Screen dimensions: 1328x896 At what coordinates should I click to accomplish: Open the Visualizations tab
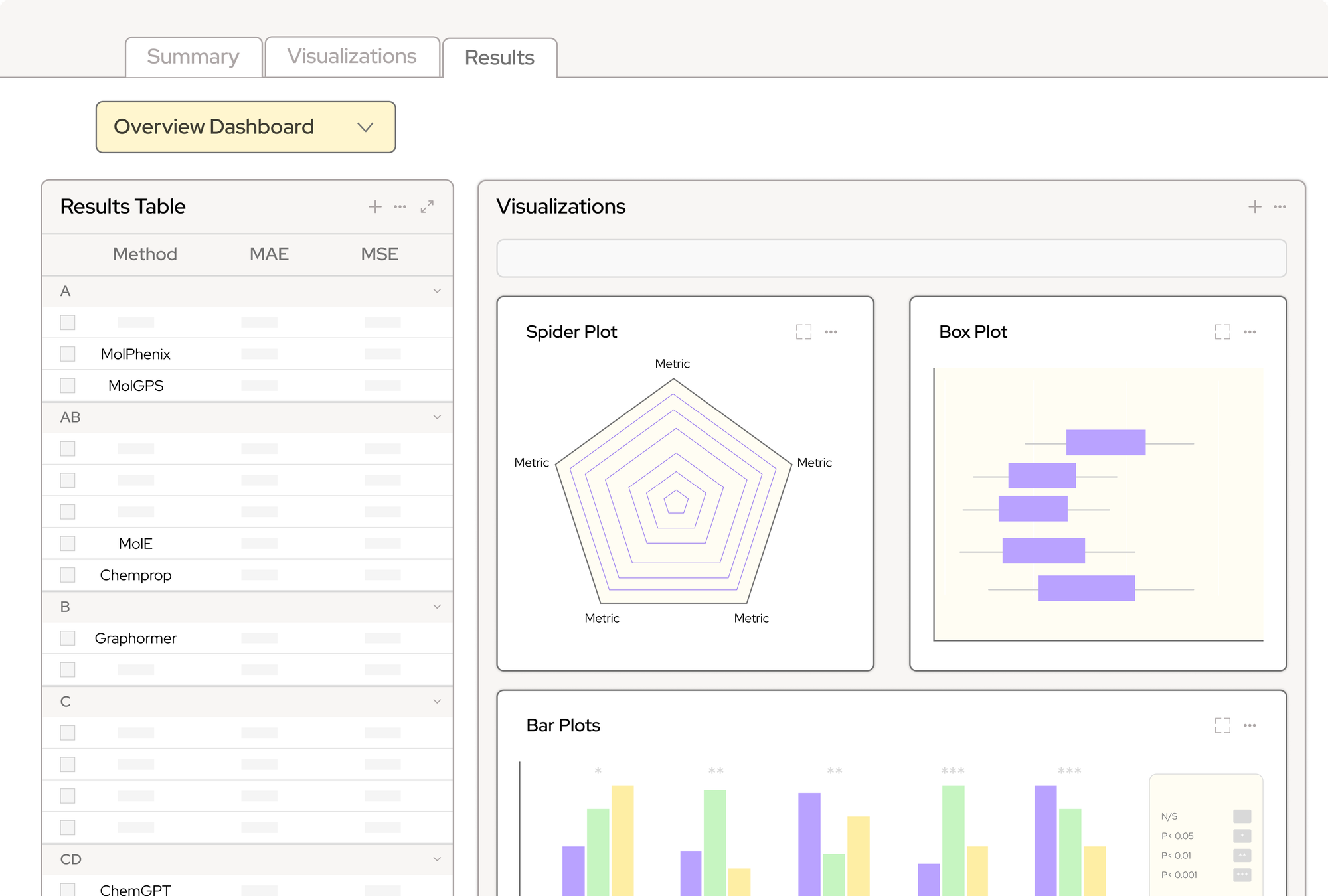[352, 57]
